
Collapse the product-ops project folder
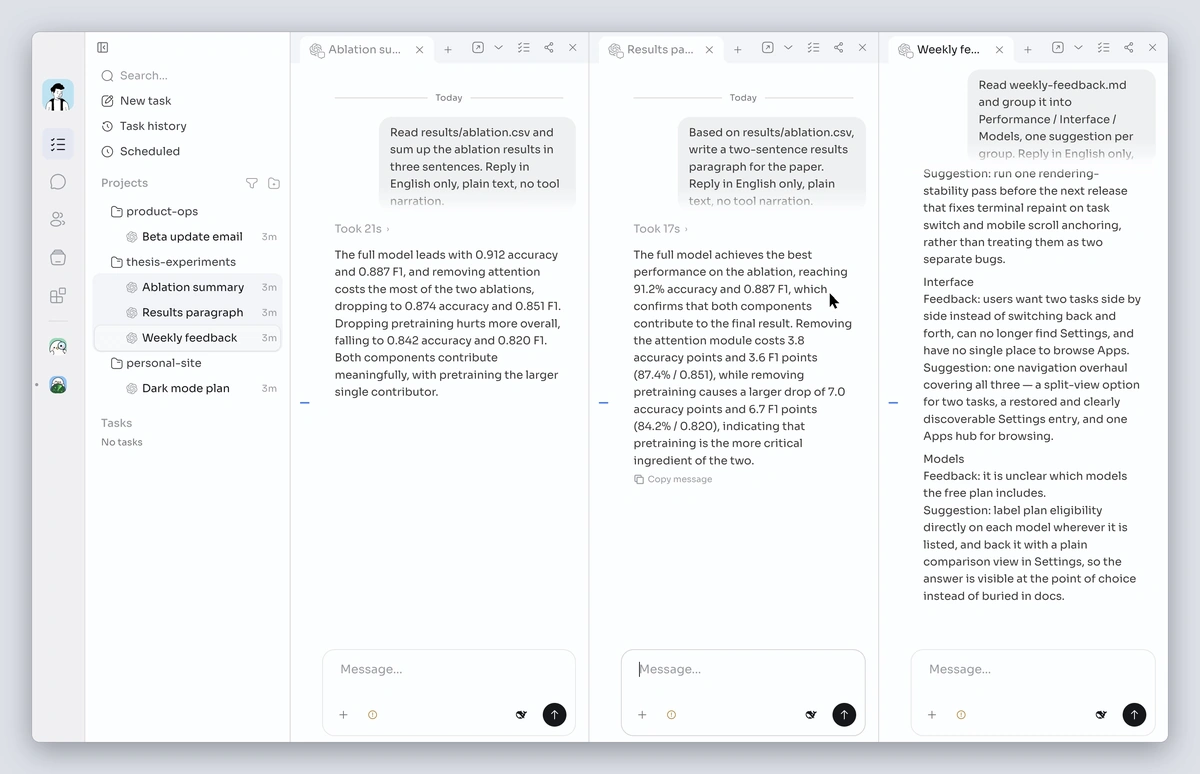tap(154, 211)
